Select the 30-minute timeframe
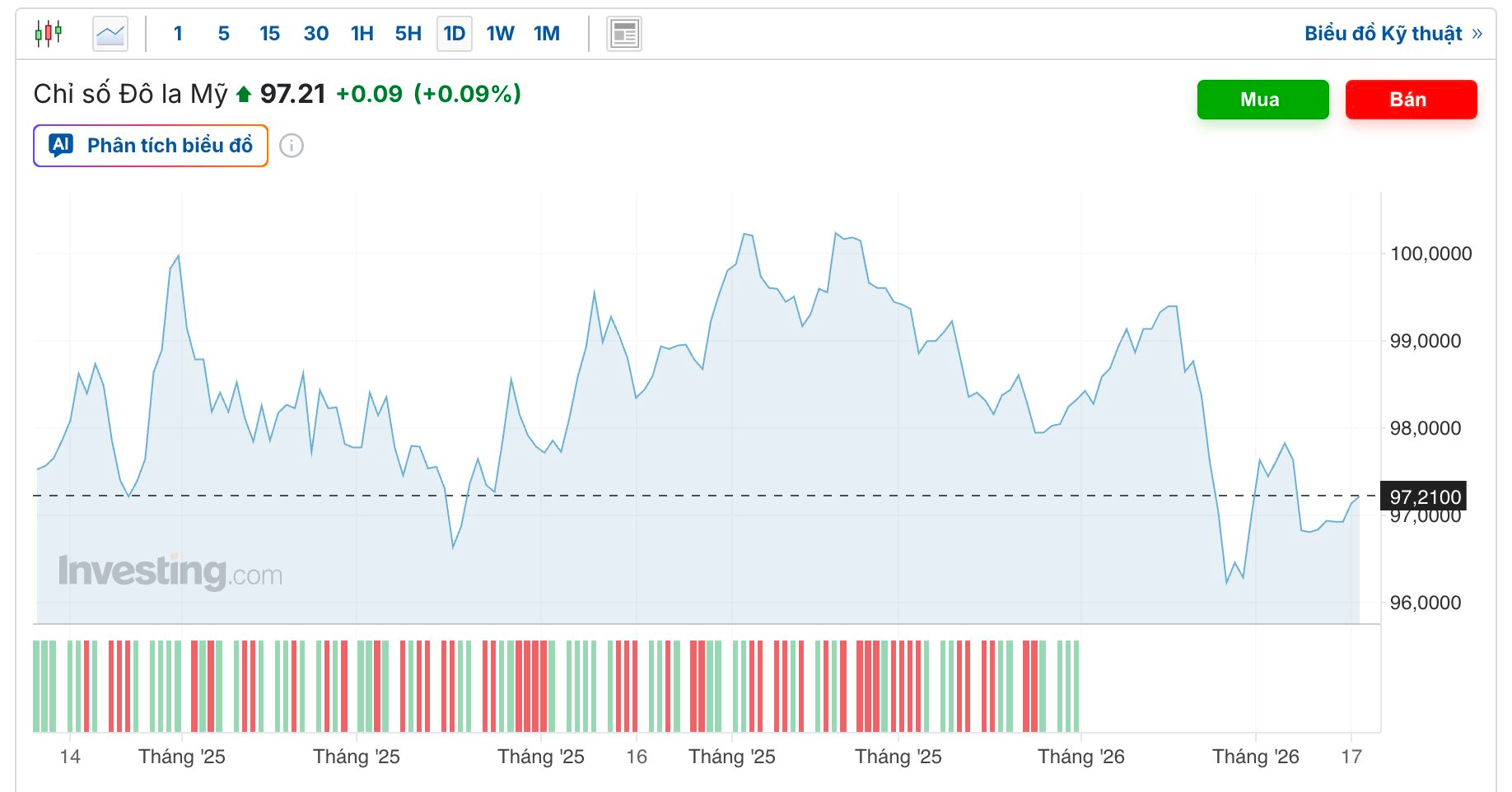This screenshot has height=792, width=1512. (x=315, y=33)
